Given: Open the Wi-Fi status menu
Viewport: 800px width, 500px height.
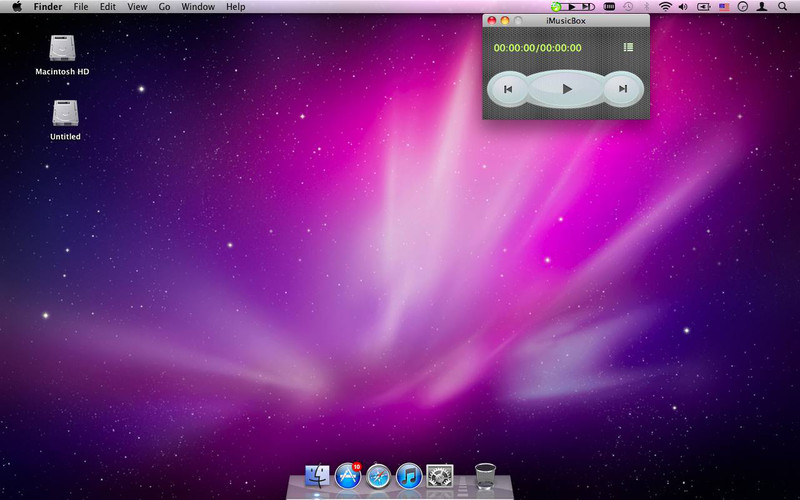Looking at the screenshot, I should 665,7.
